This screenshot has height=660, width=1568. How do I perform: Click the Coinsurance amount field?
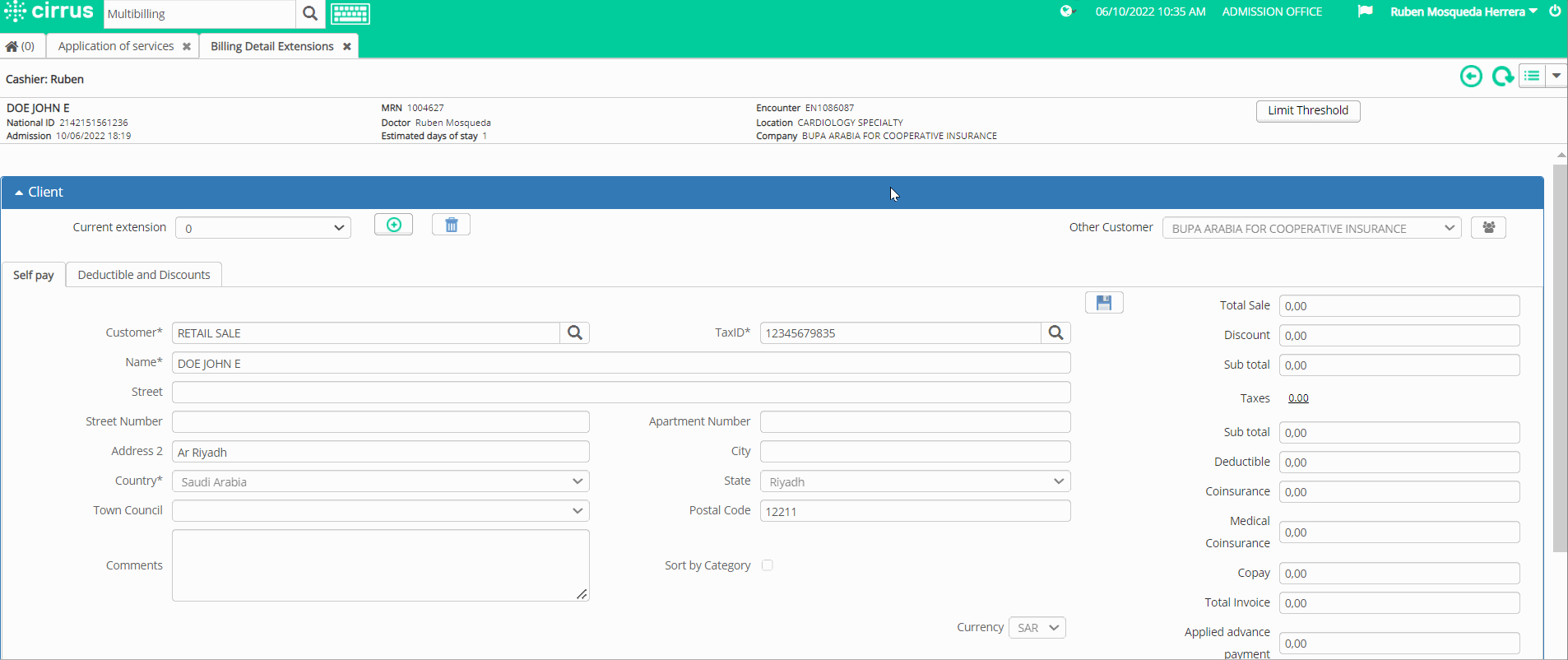tap(1399, 491)
